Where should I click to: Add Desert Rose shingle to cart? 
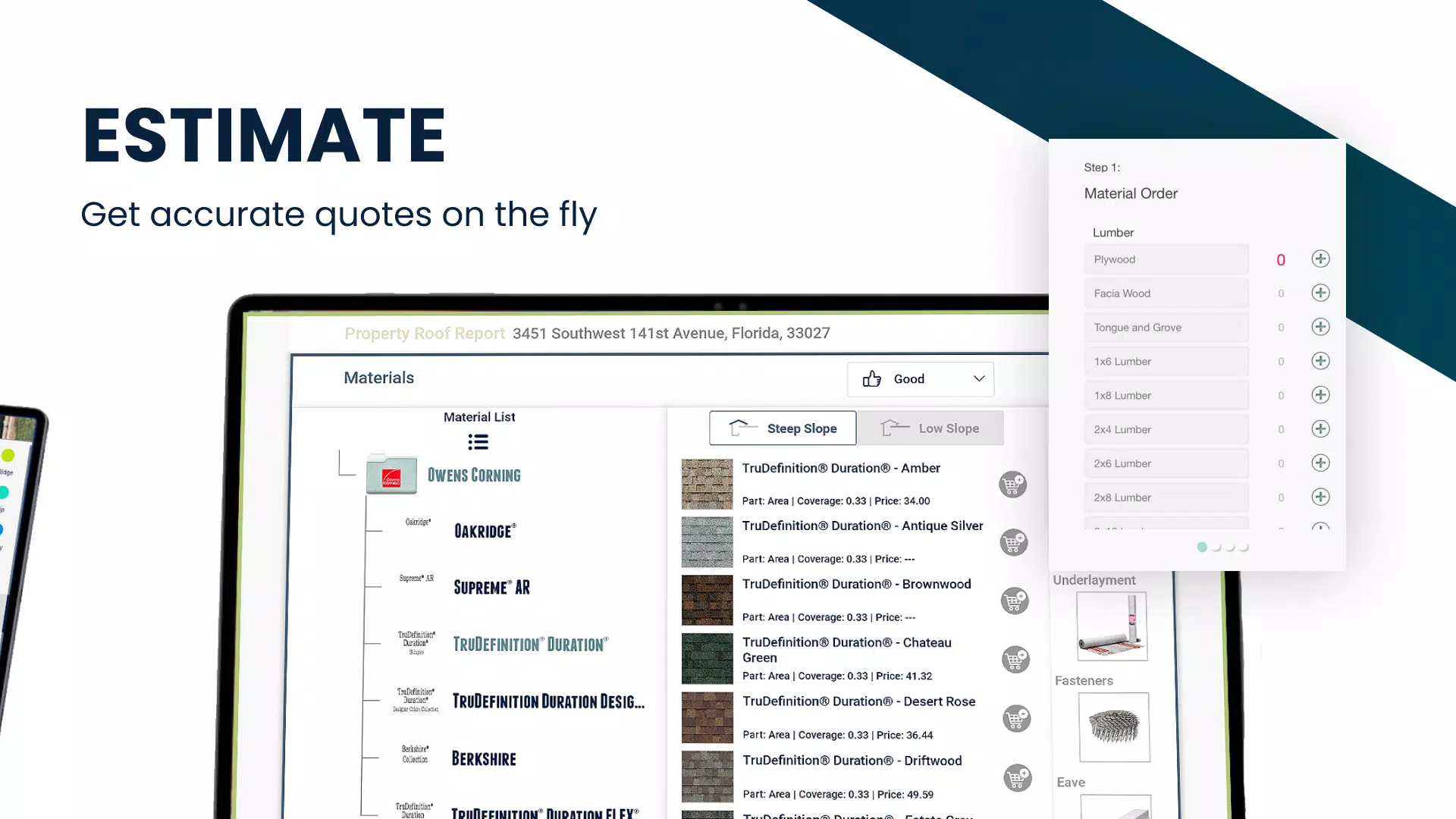coord(1016,718)
